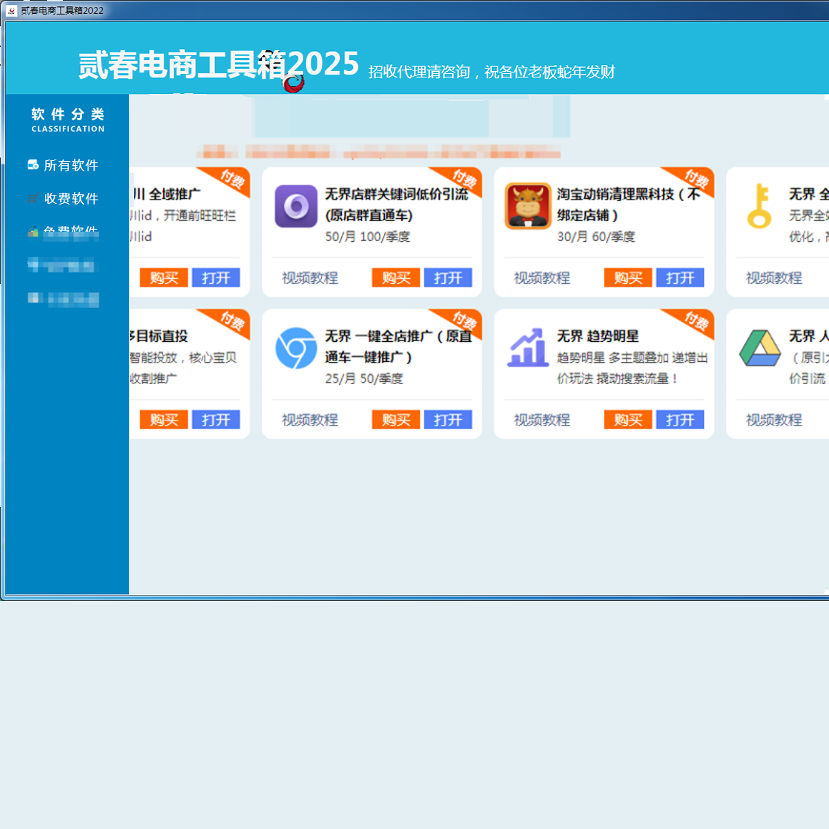
Task: Click 购买 on the 目标直投 card
Action: 164,420
